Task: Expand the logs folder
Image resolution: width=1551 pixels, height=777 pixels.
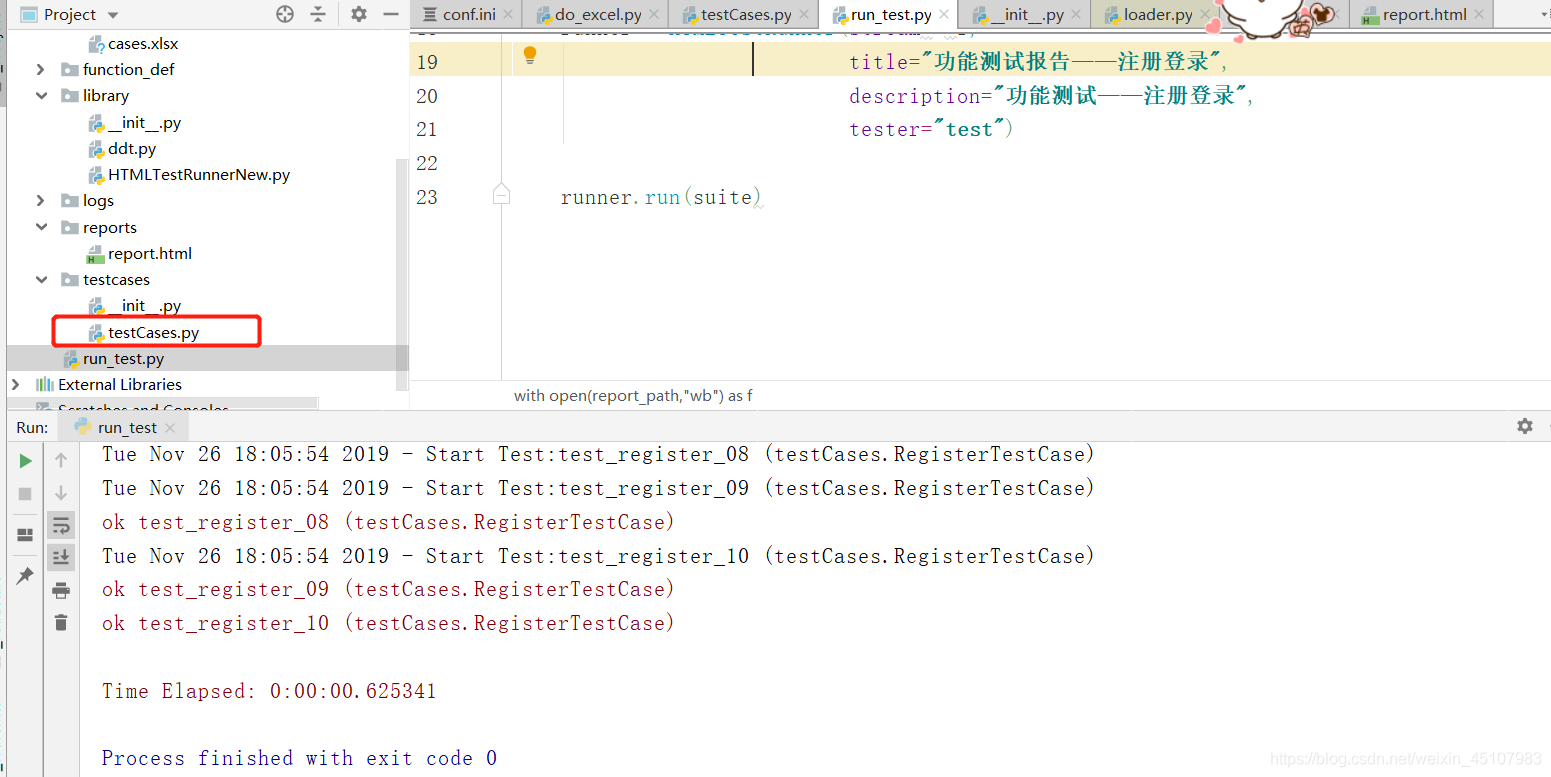Action: [41, 201]
